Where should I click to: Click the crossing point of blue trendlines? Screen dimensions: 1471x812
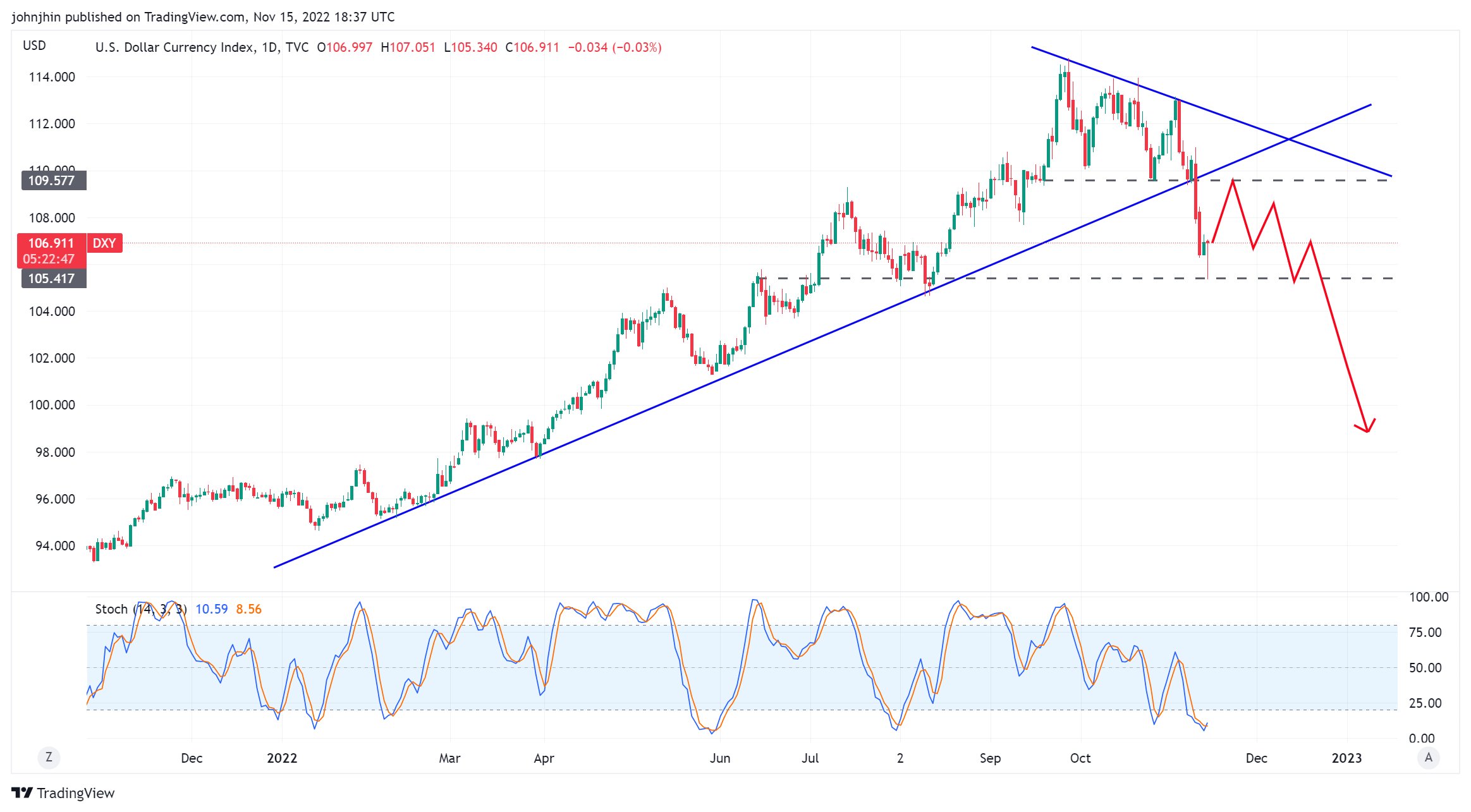coord(1288,139)
